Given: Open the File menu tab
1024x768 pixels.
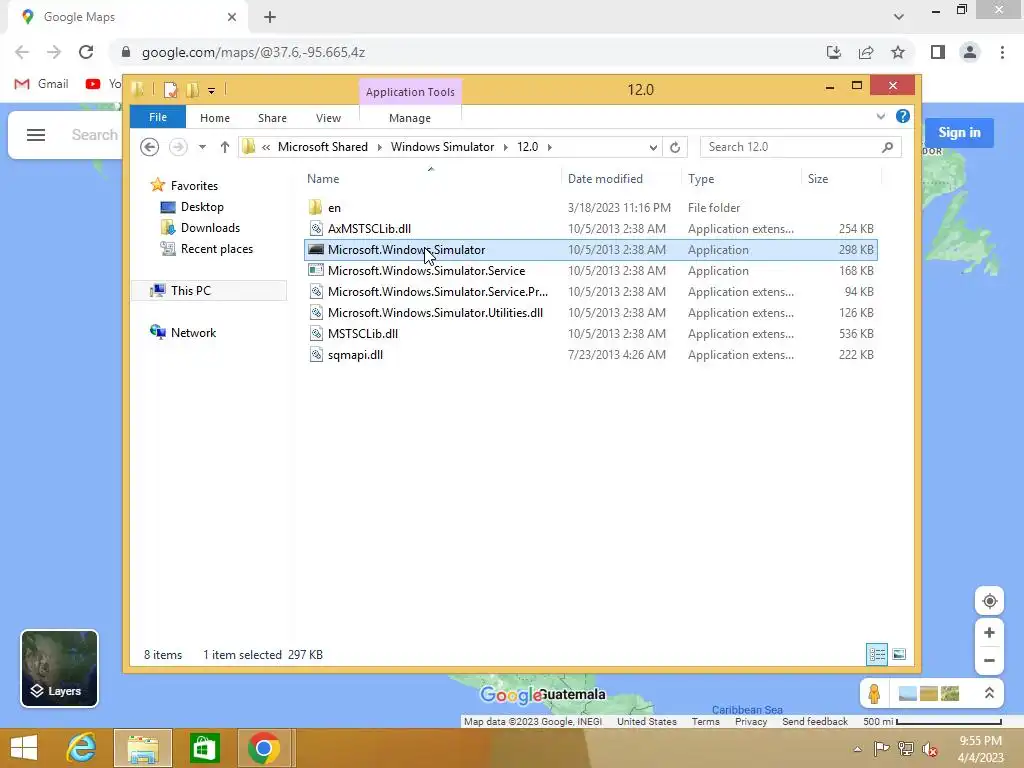Looking at the screenshot, I should click(158, 118).
